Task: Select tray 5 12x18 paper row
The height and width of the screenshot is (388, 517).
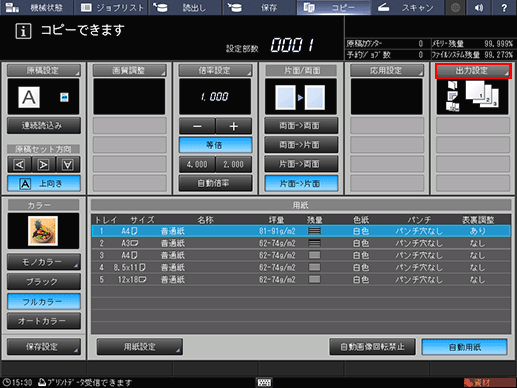Action: (x=301, y=279)
